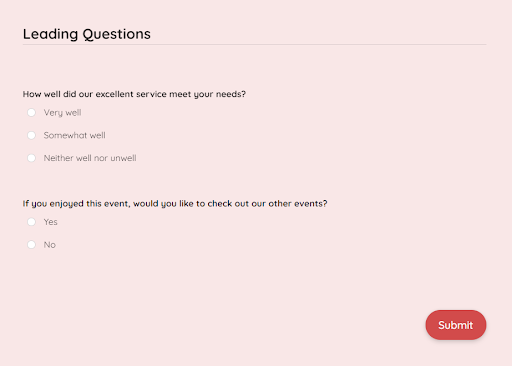
Task: Click the "Yes" answer label text
Action: pos(51,222)
